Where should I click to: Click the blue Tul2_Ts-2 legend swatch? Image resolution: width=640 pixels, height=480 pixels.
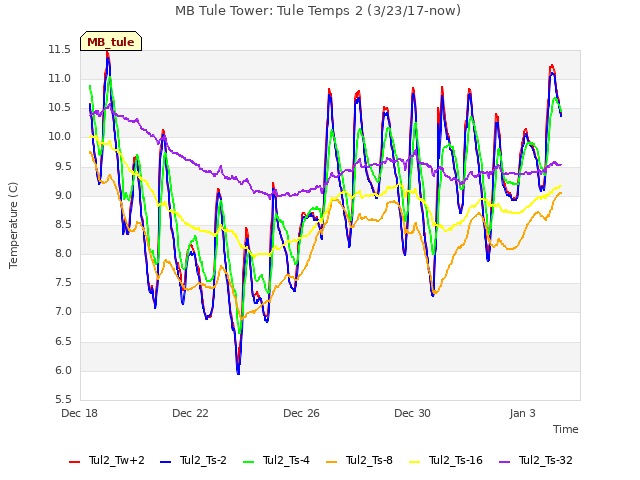tap(165, 462)
